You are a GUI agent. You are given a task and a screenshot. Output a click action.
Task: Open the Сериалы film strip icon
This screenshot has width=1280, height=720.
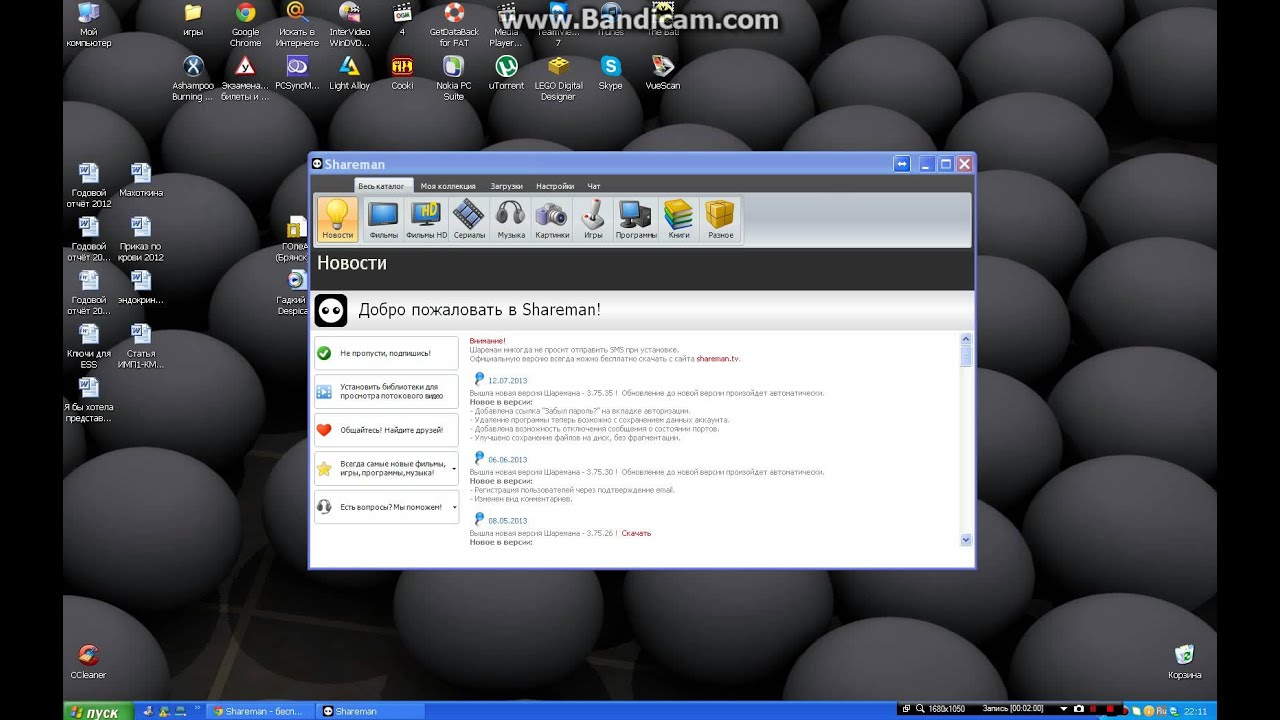pyautogui.click(x=469, y=219)
